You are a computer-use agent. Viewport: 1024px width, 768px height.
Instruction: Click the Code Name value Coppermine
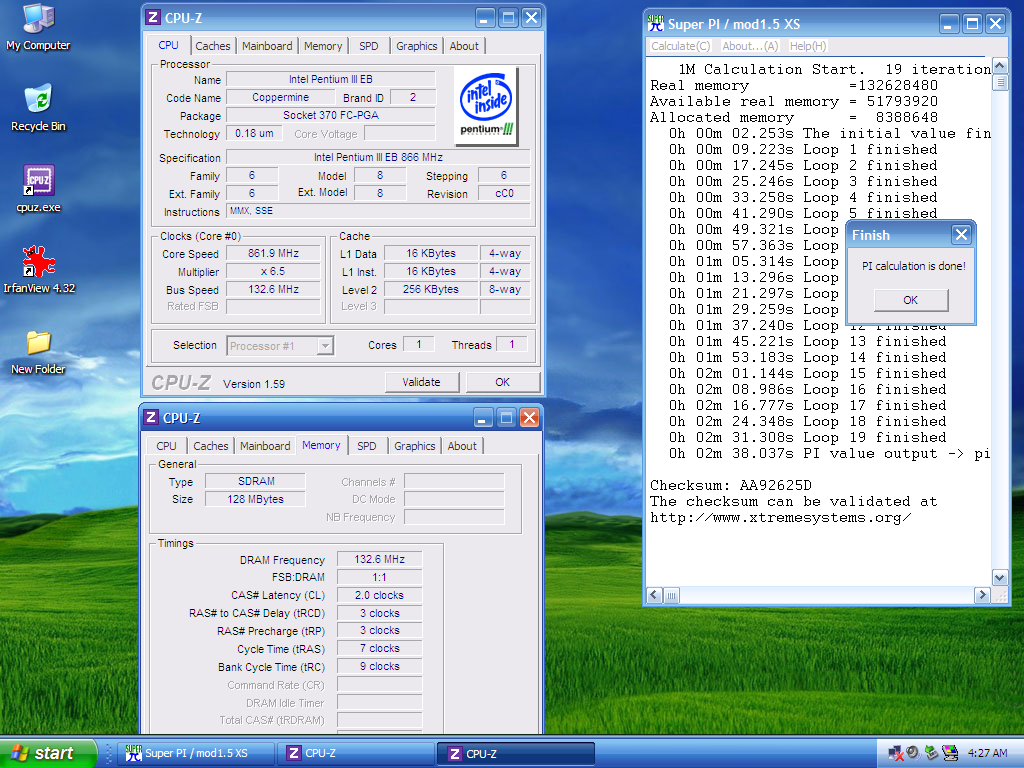click(x=280, y=97)
